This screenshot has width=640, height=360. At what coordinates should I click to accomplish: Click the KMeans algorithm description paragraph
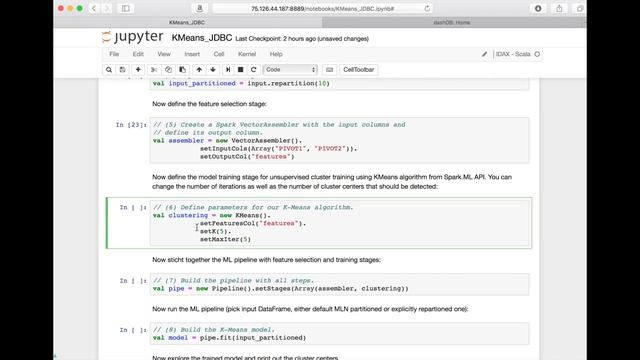click(332, 182)
